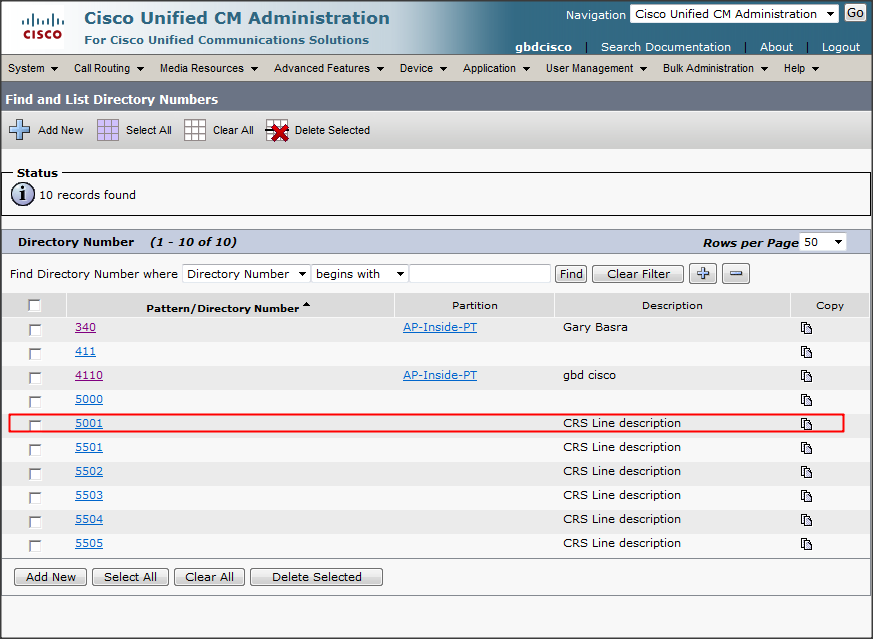Image resolution: width=873 pixels, height=639 pixels.
Task: Copy directory number 5502
Action: [806, 471]
